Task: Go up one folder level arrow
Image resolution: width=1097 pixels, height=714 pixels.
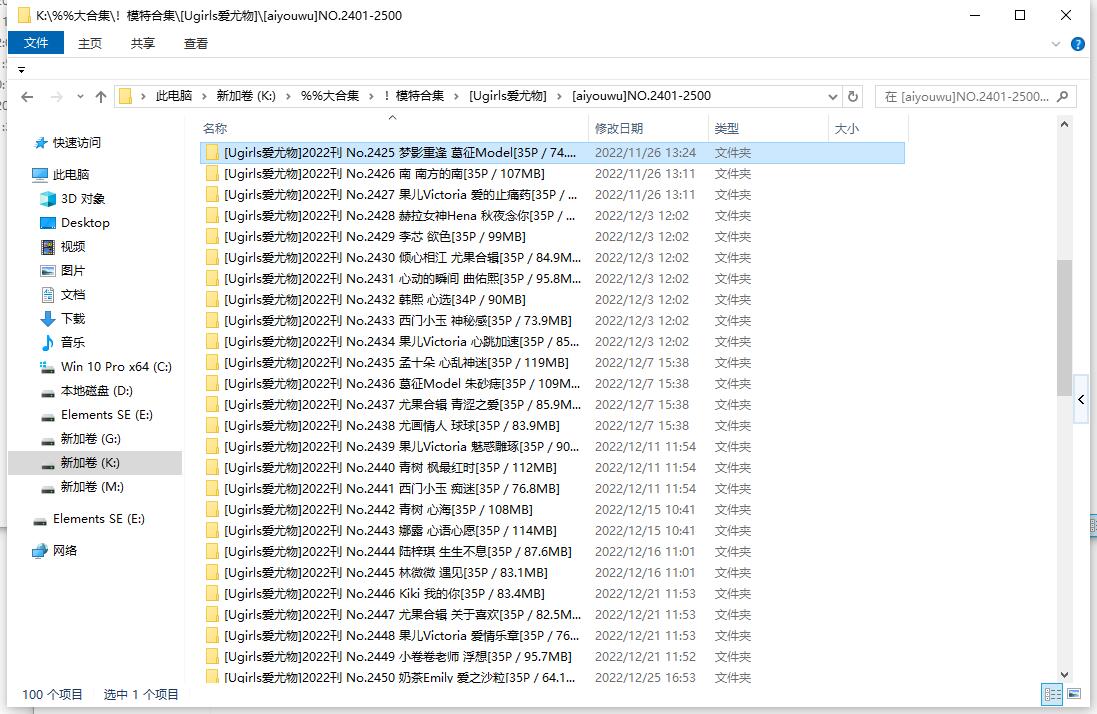Action: coord(101,97)
